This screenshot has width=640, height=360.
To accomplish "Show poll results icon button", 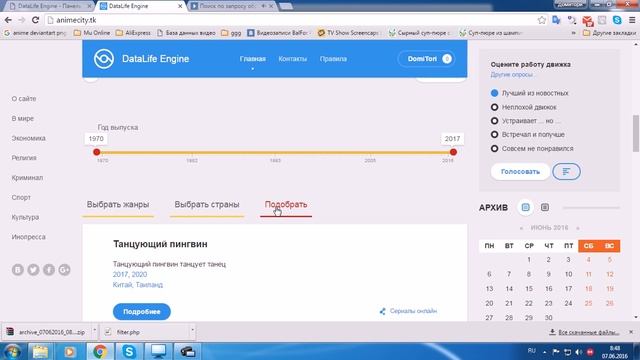I will click(566, 171).
